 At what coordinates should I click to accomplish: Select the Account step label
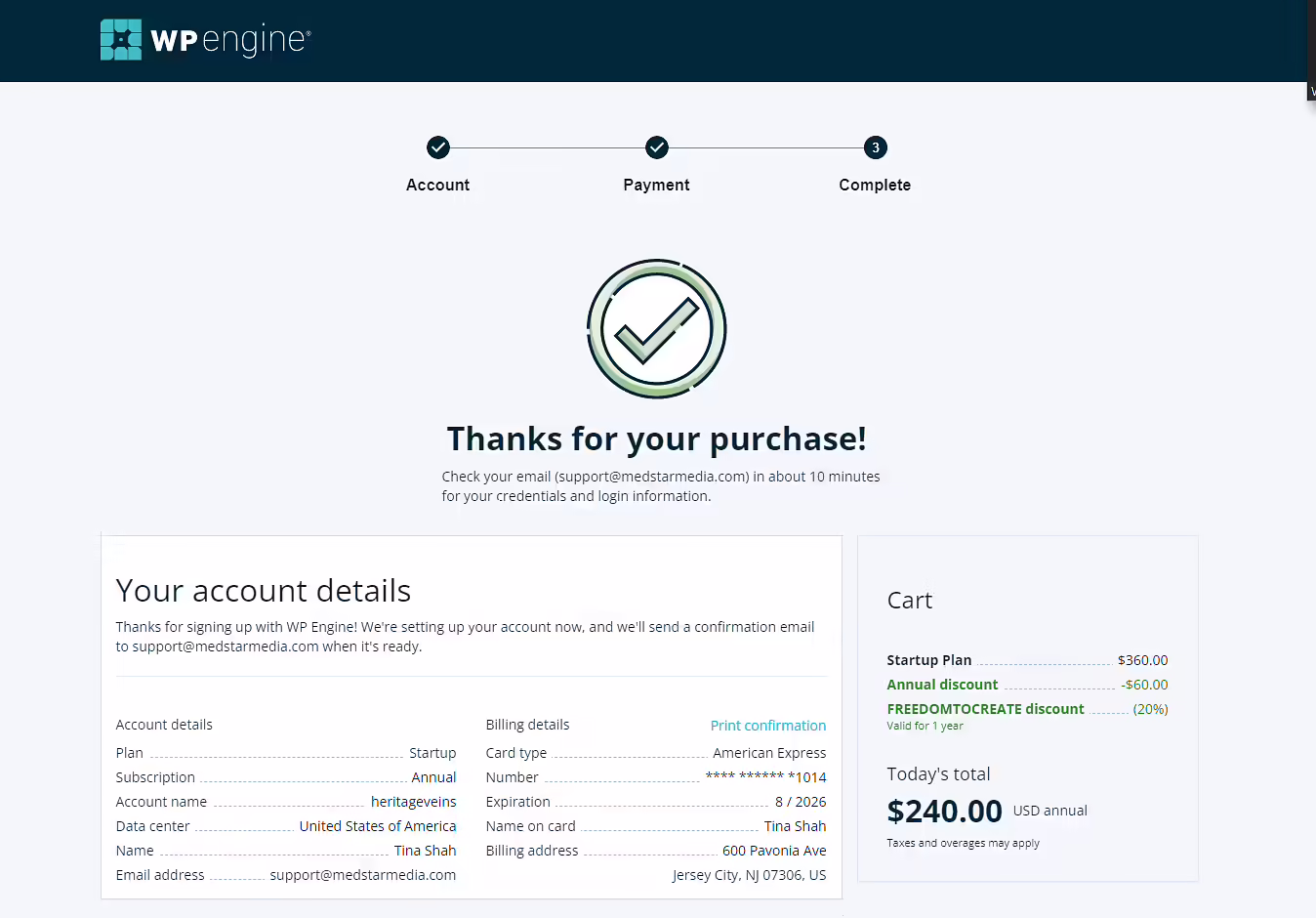tap(438, 186)
